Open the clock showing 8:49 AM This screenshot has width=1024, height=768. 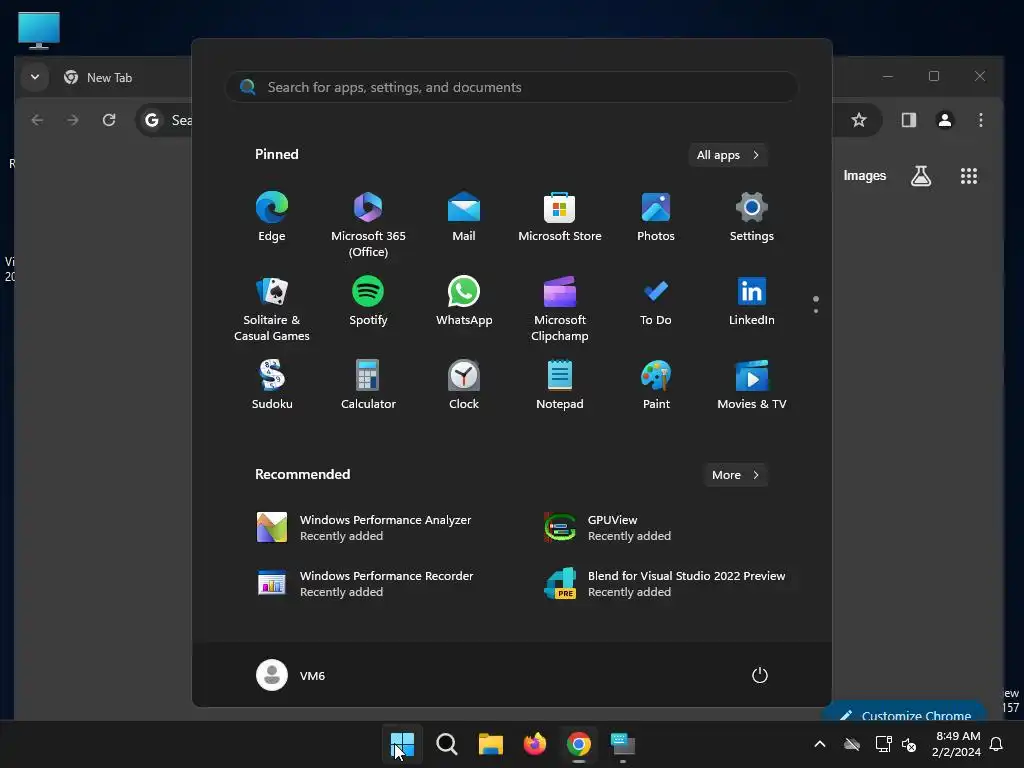point(957,744)
